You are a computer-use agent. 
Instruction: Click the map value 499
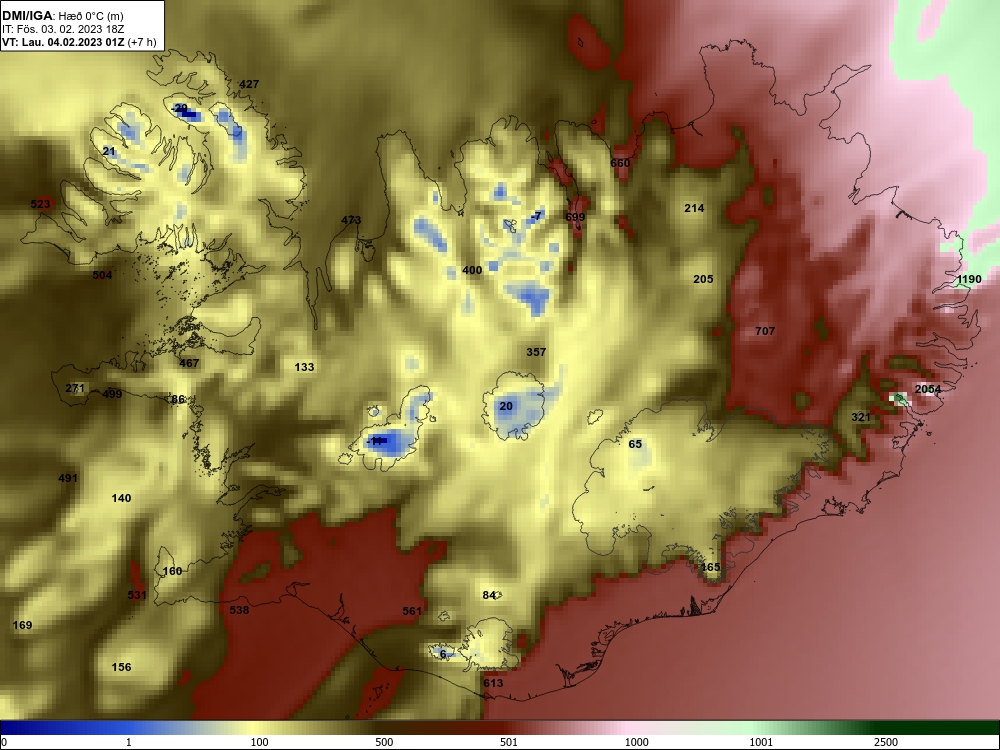click(112, 393)
